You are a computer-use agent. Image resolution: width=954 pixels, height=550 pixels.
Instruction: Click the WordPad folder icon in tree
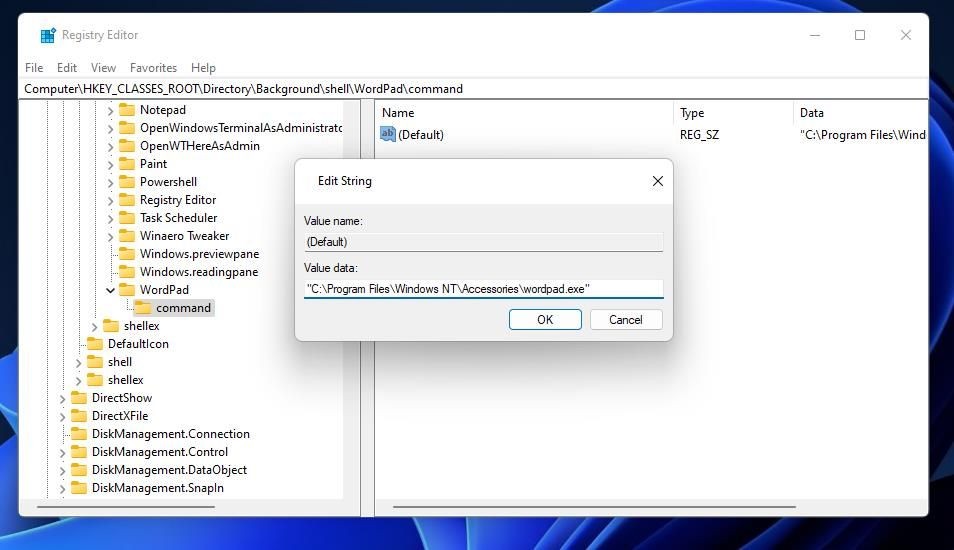(x=127, y=290)
